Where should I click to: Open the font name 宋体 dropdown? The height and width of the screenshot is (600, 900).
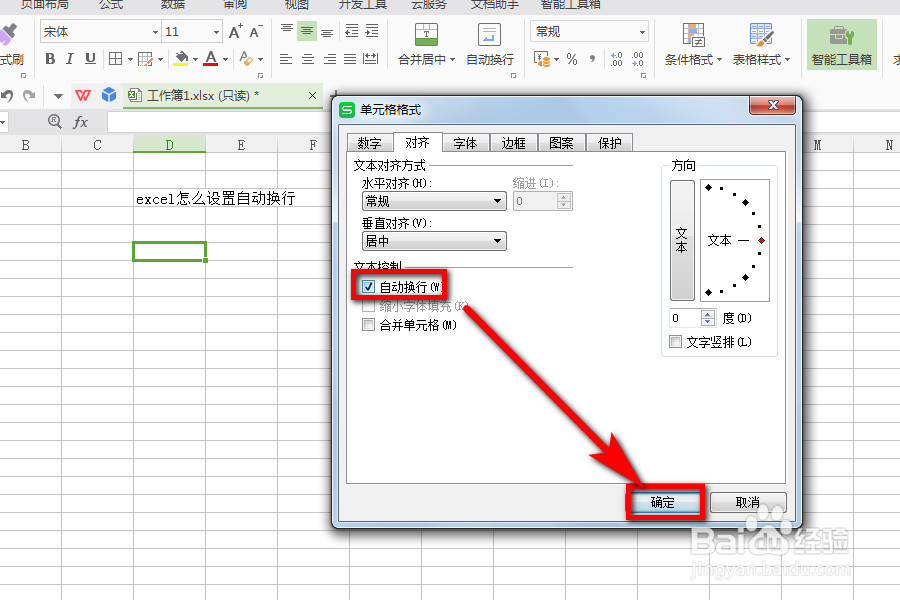(156, 32)
